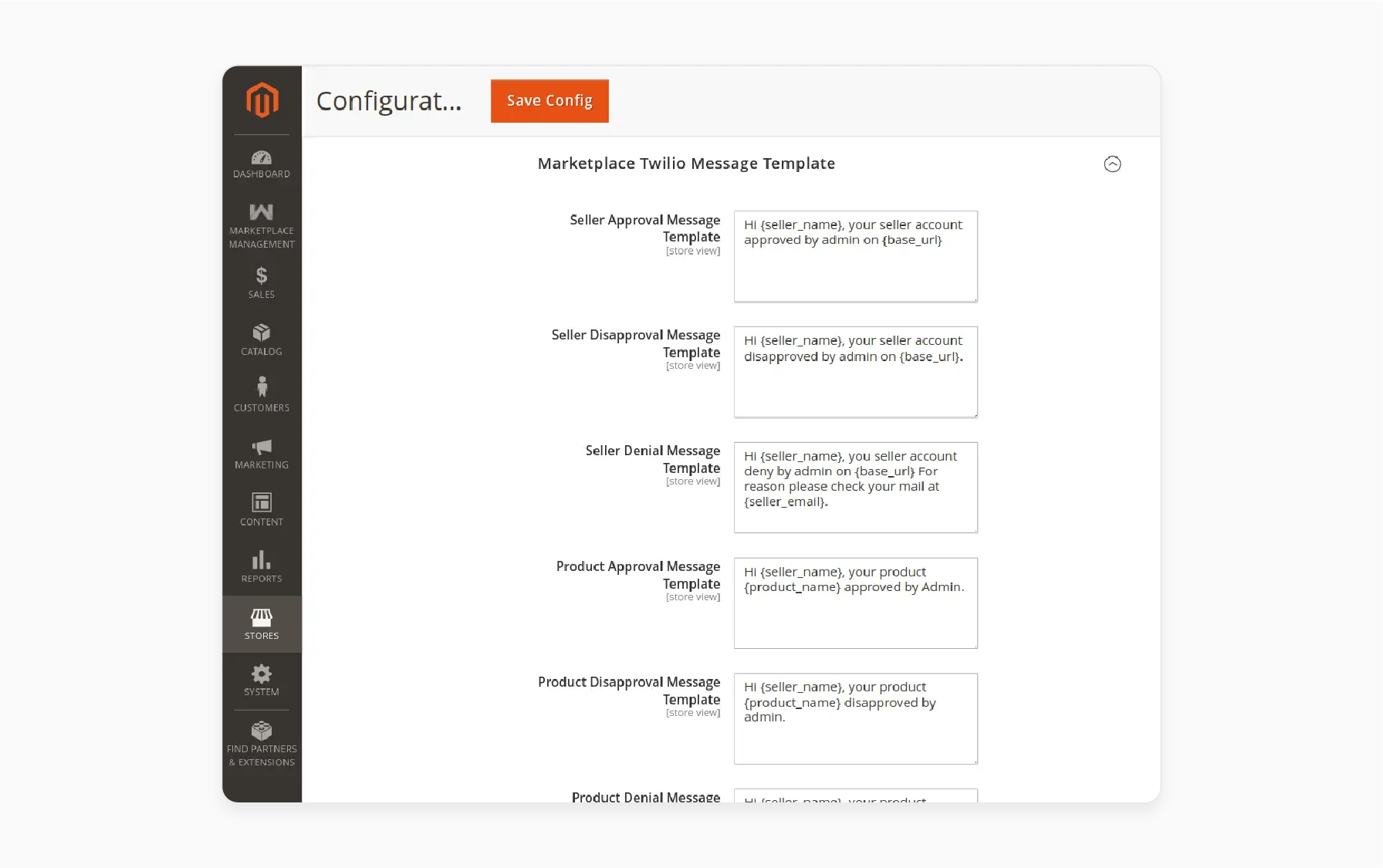The height and width of the screenshot is (868, 1383).
Task: Click the Product Approval Message Template label
Action: tap(637, 575)
